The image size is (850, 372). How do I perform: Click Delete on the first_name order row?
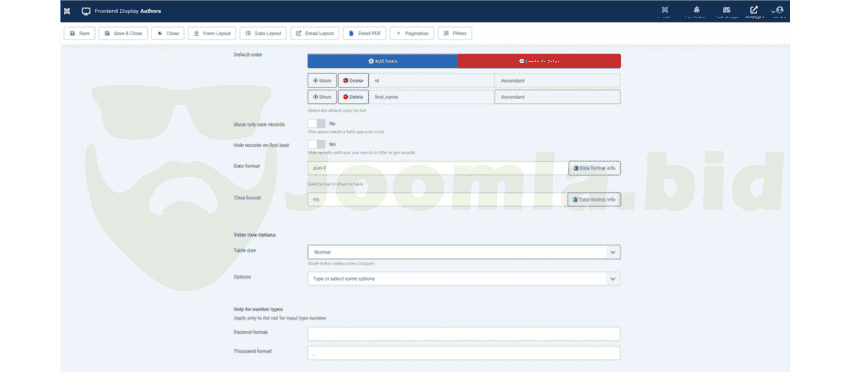[x=353, y=97]
